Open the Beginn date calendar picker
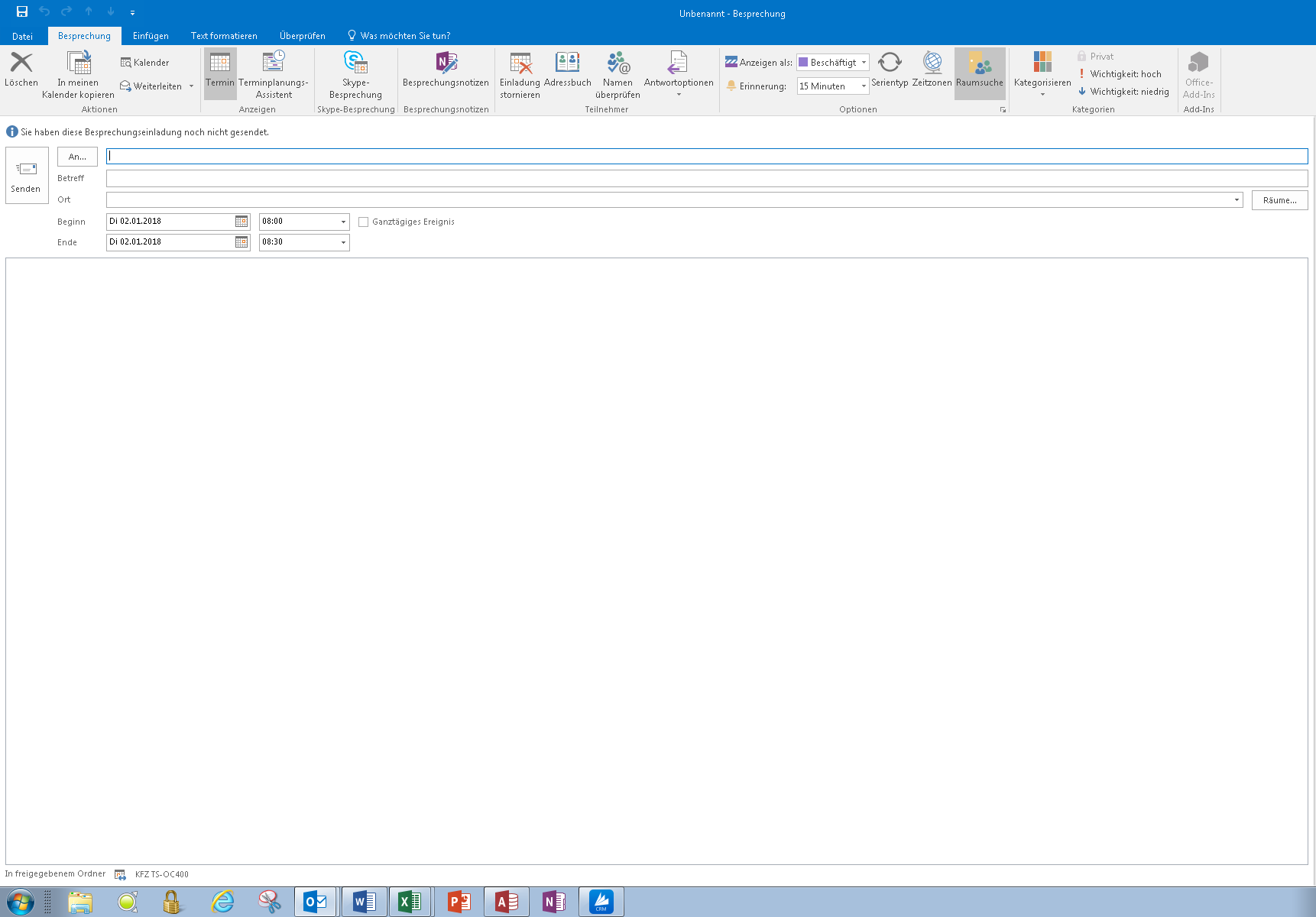 pos(241,222)
